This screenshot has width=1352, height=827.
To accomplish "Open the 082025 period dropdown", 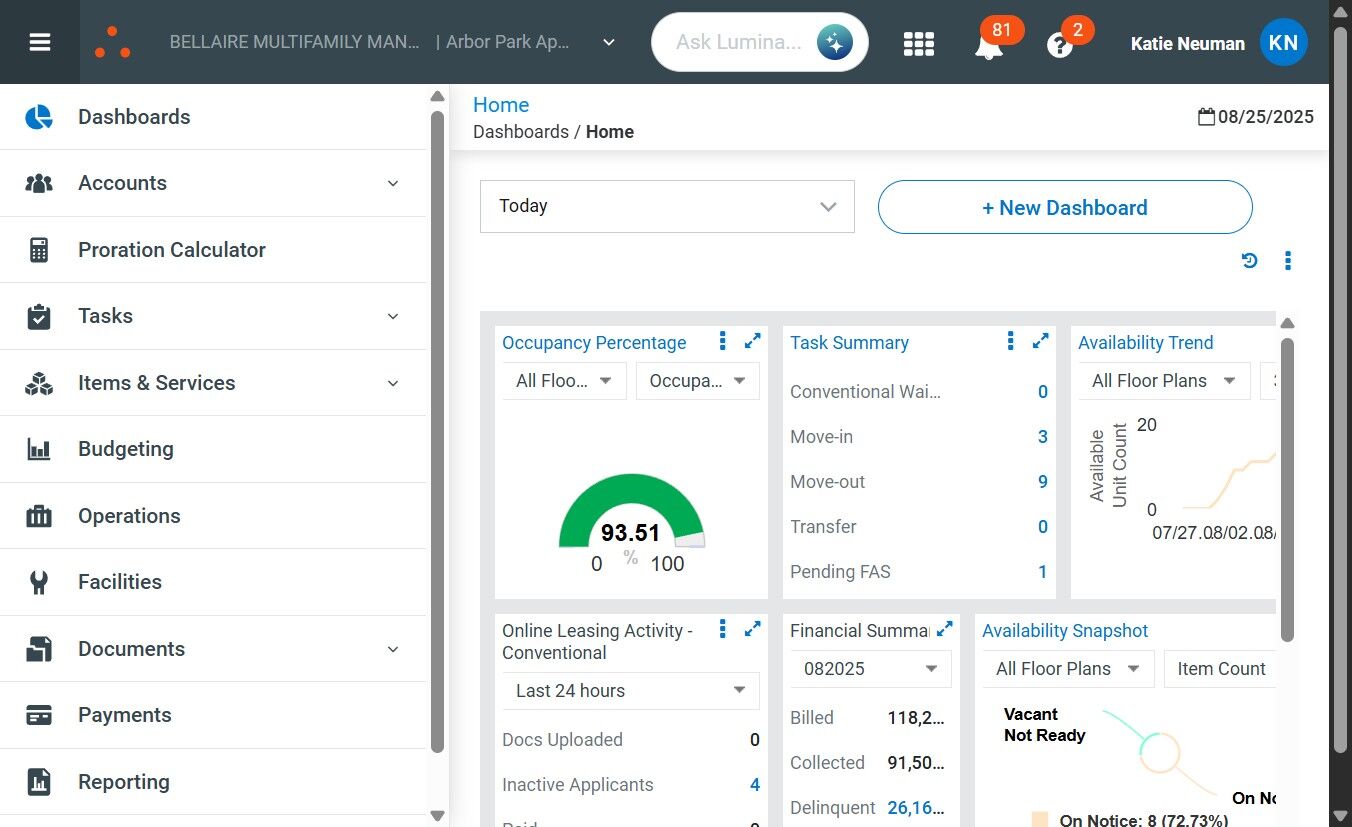I will (871, 669).
